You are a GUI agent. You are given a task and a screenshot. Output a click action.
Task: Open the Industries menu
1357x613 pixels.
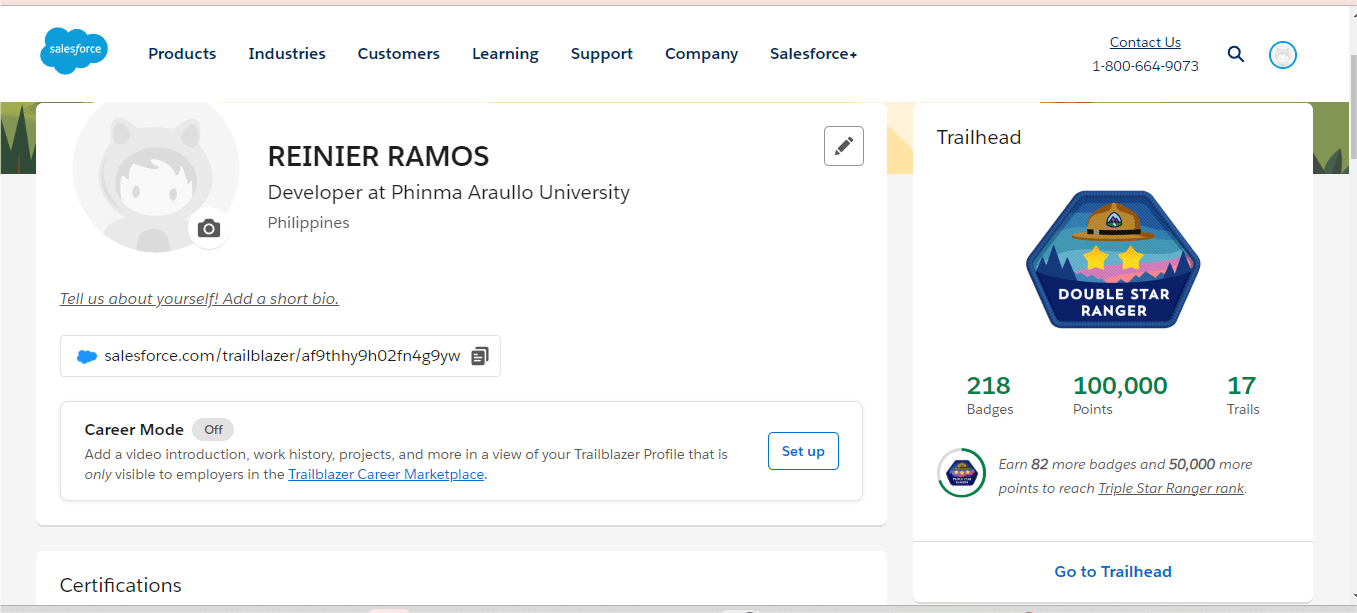point(287,54)
